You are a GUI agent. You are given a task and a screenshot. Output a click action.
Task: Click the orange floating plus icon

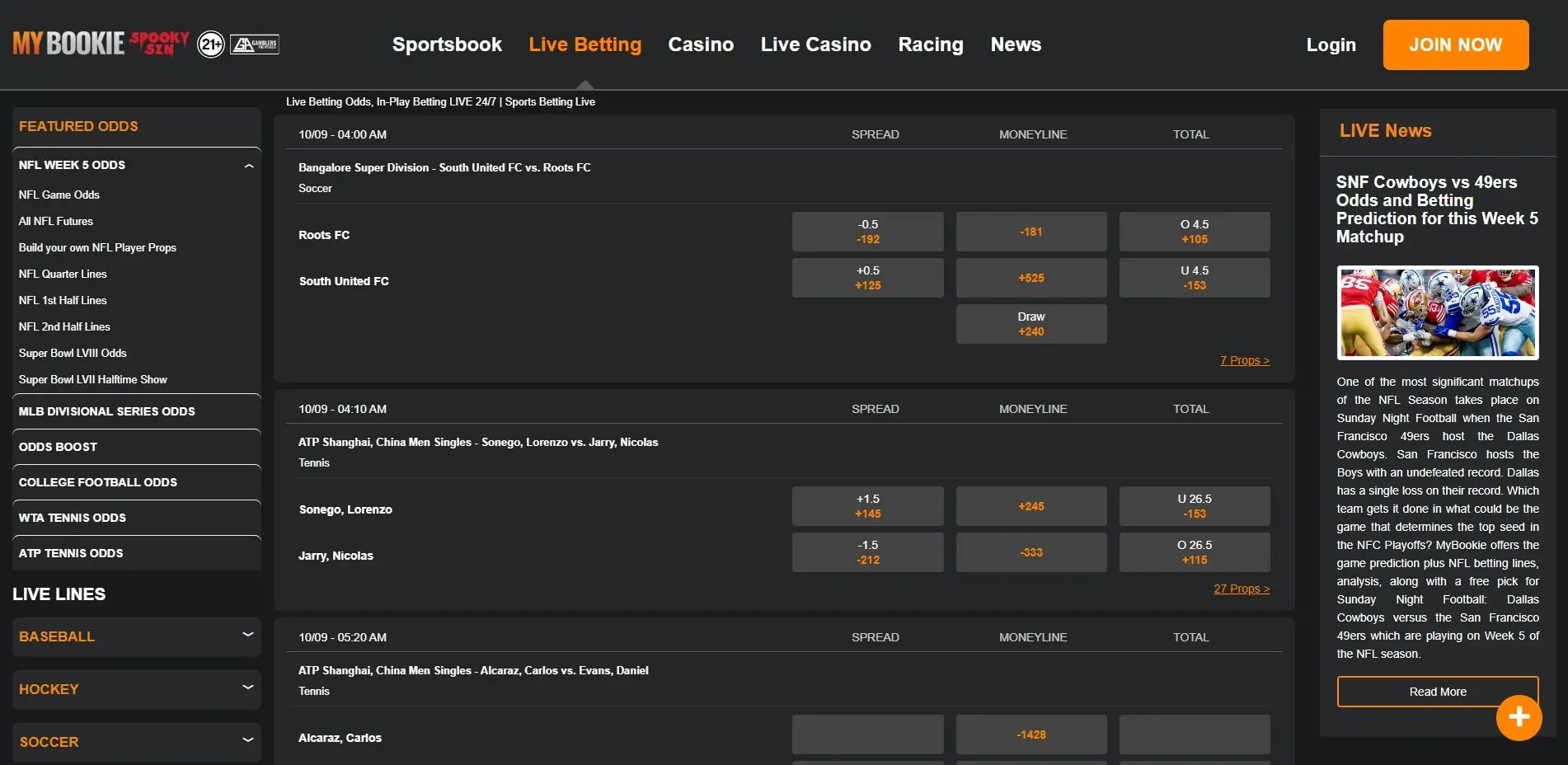click(1518, 718)
